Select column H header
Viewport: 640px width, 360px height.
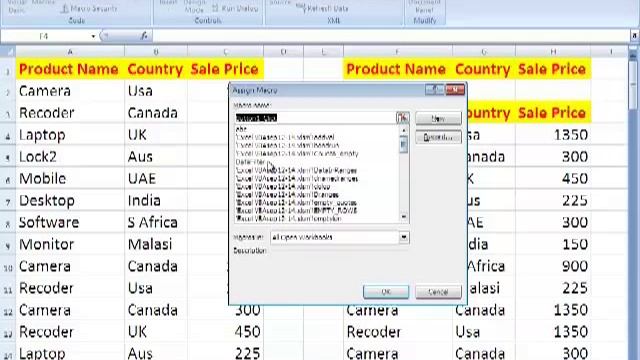553,51
